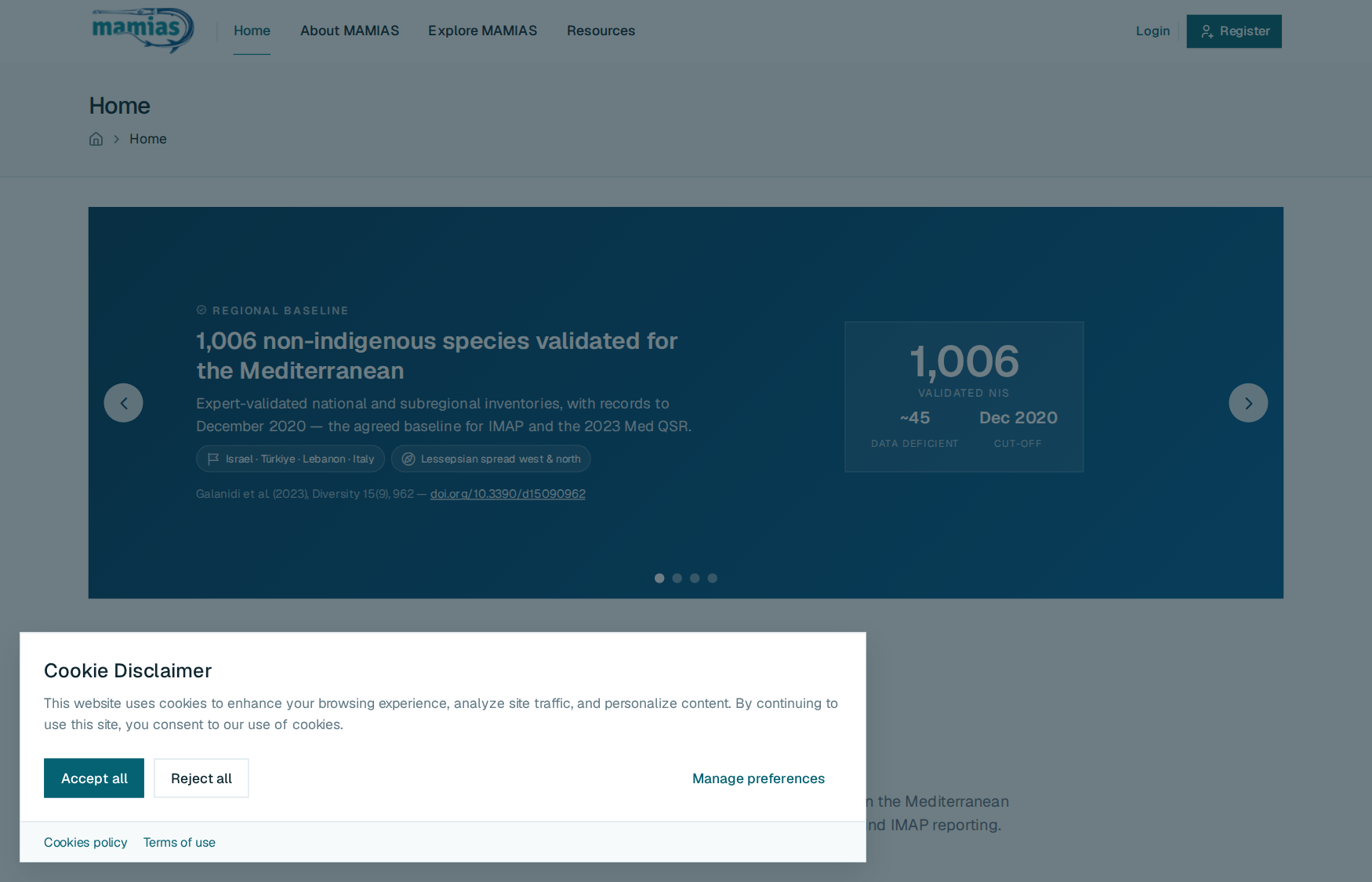Click the Dec 2020 cut-off value
Image resolution: width=1372 pixels, height=882 pixels.
point(1018,418)
